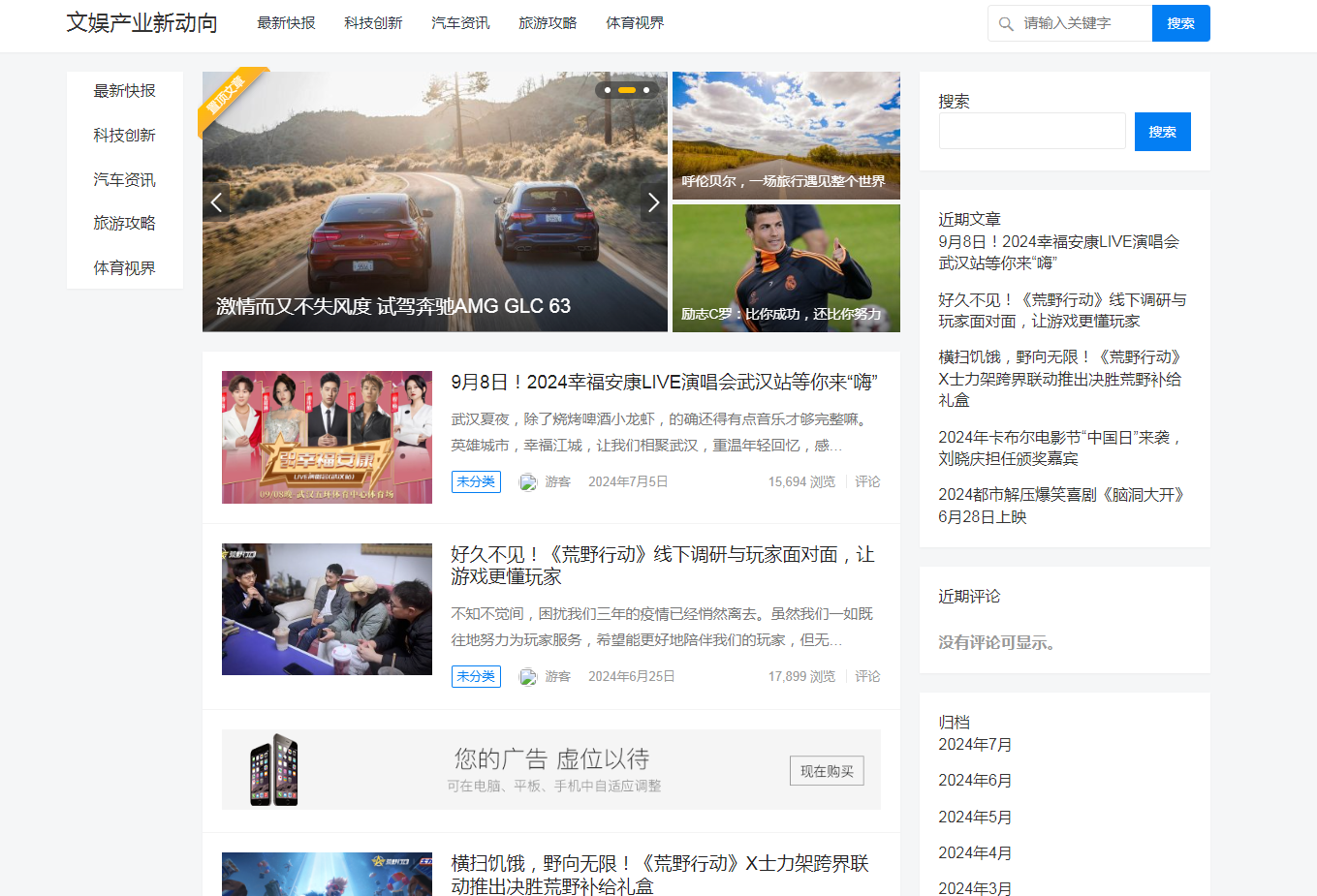The height and width of the screenshot is (896, 1317).
Task: Open archive 2024年3月
Action: tap(975, 888)
